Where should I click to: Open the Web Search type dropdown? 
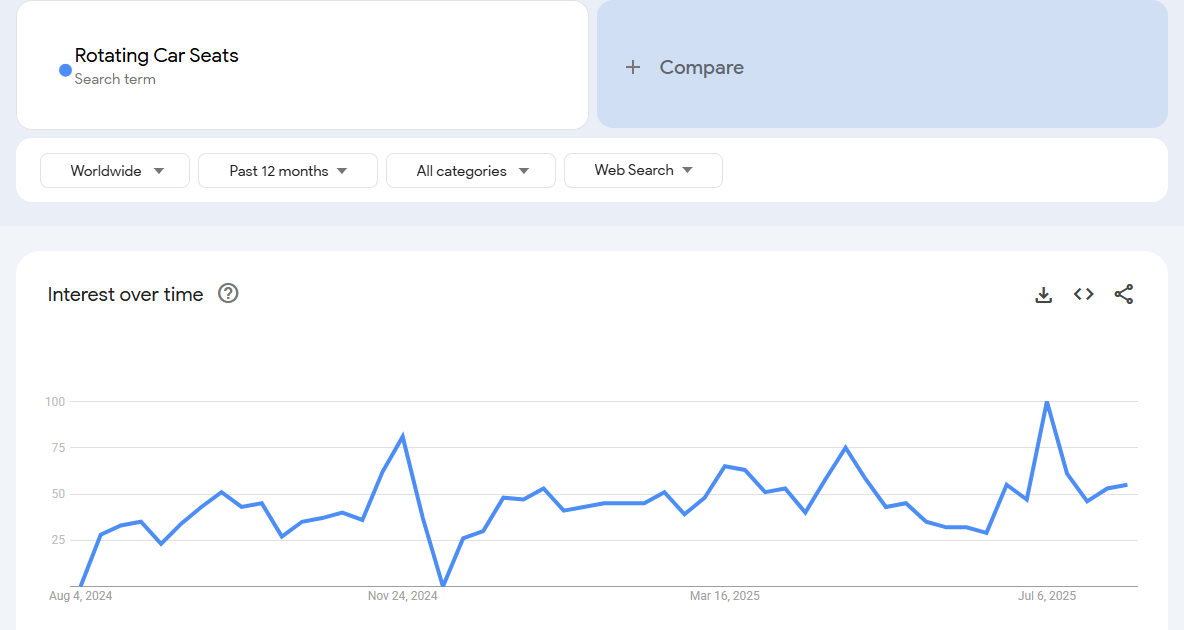[x=643, y=171]
